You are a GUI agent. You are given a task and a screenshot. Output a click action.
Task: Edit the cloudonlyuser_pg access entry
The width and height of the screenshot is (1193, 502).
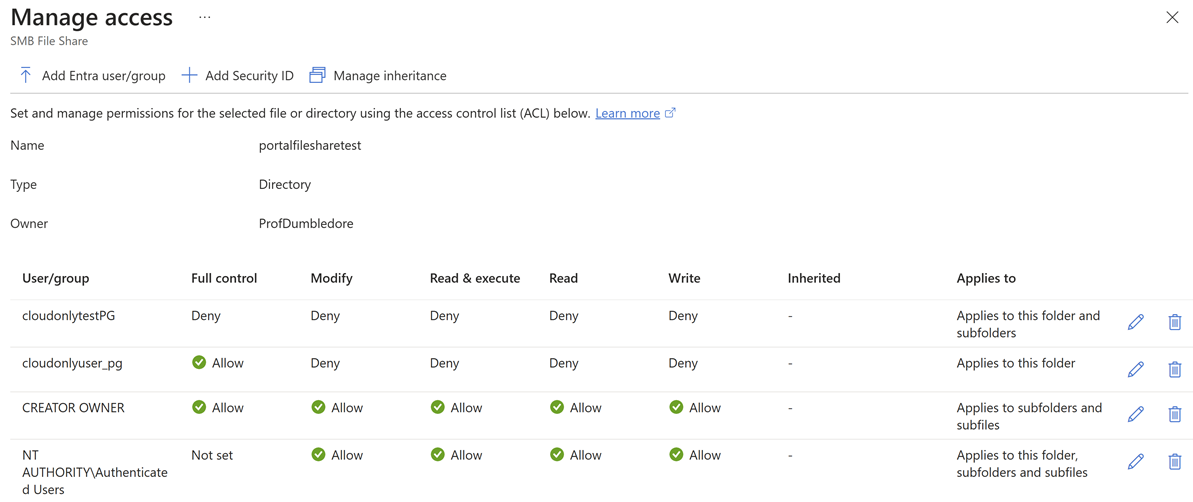(1135, 369)
